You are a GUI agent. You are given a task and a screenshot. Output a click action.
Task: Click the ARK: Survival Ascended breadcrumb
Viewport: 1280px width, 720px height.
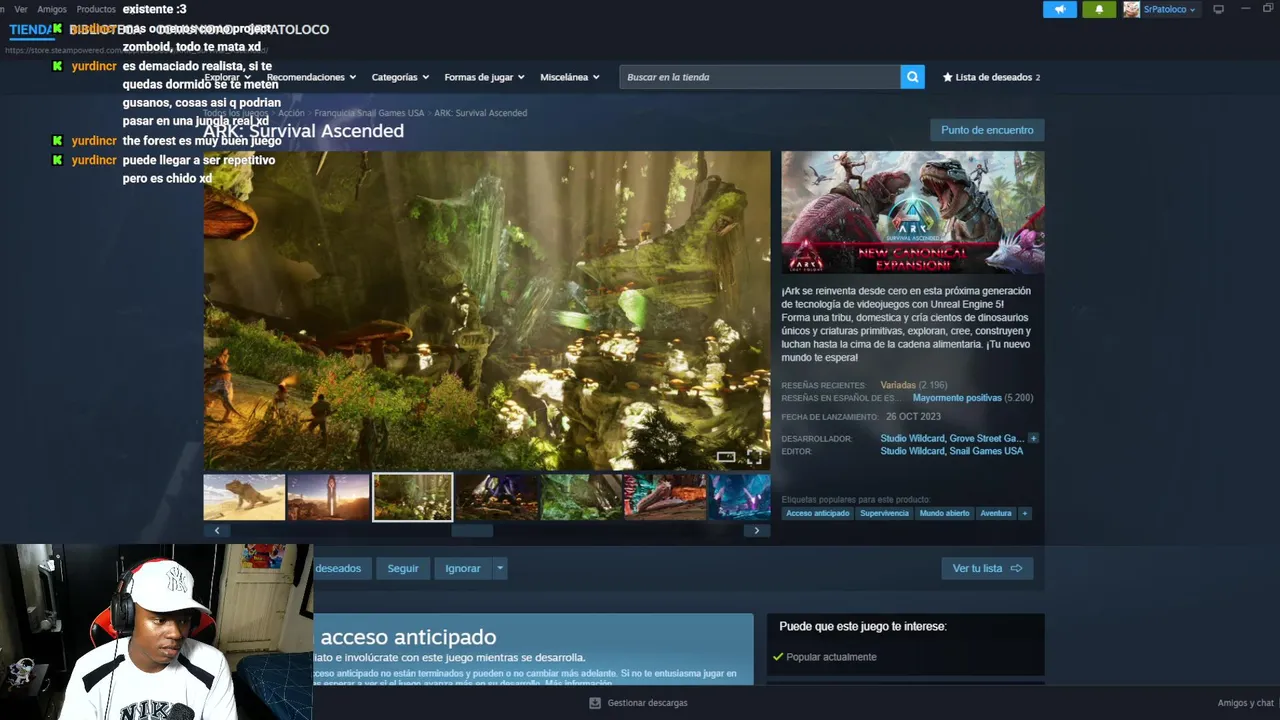480,113
